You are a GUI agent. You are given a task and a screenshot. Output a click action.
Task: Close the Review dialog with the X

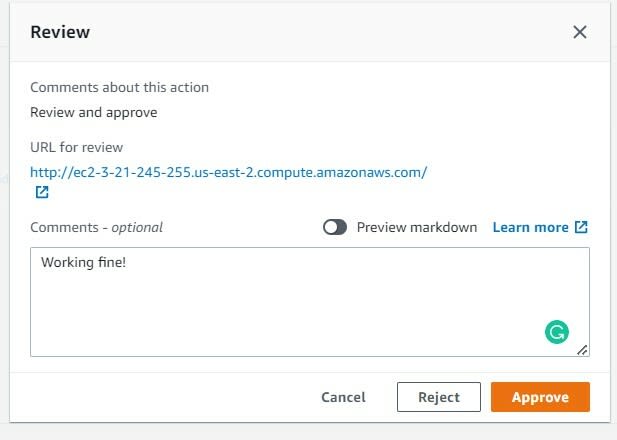(580, 32)
